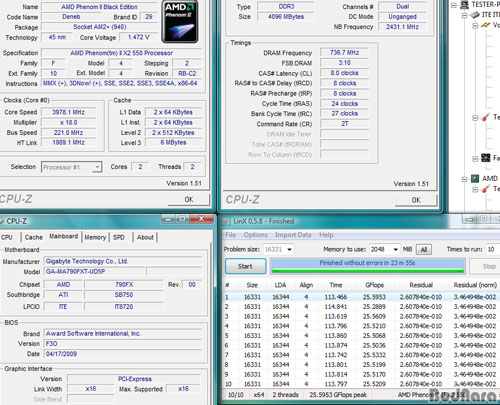Screen dimensions: 500x405
Task: Select the Mainboard tab
Action: pos(63,236)
